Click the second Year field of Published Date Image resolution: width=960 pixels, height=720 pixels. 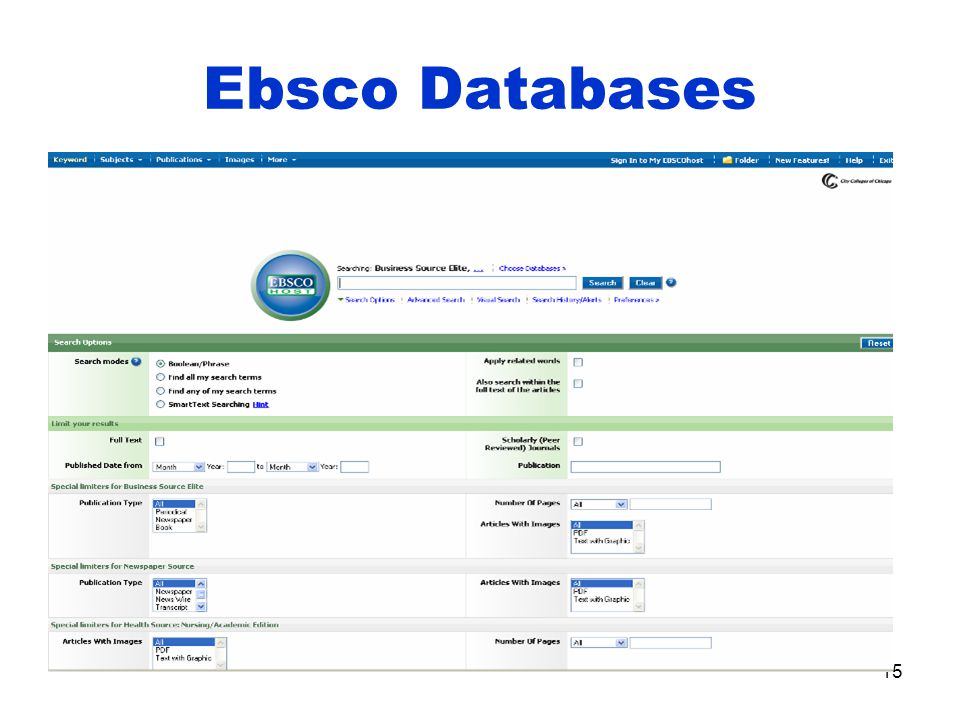coord(354,467)
